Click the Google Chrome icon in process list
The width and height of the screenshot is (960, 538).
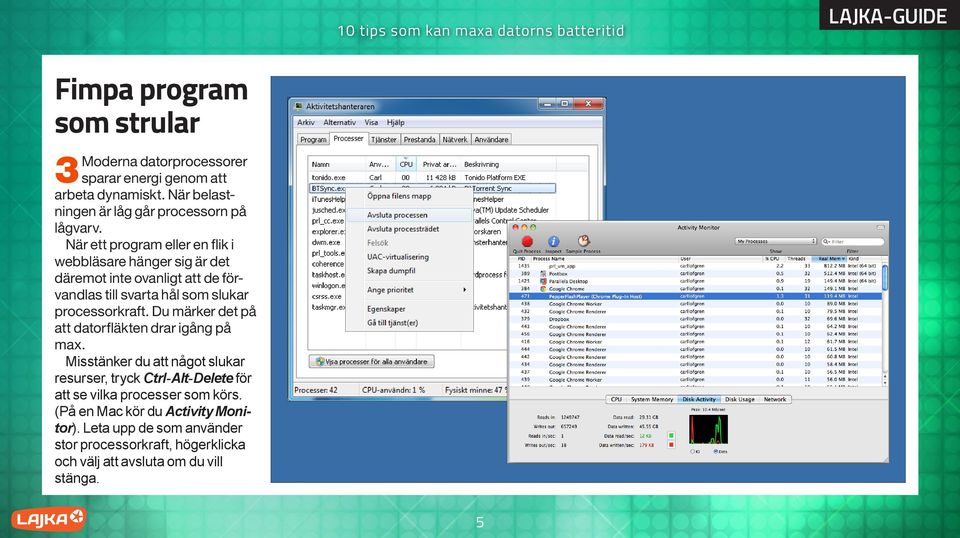tap(543, 288)
